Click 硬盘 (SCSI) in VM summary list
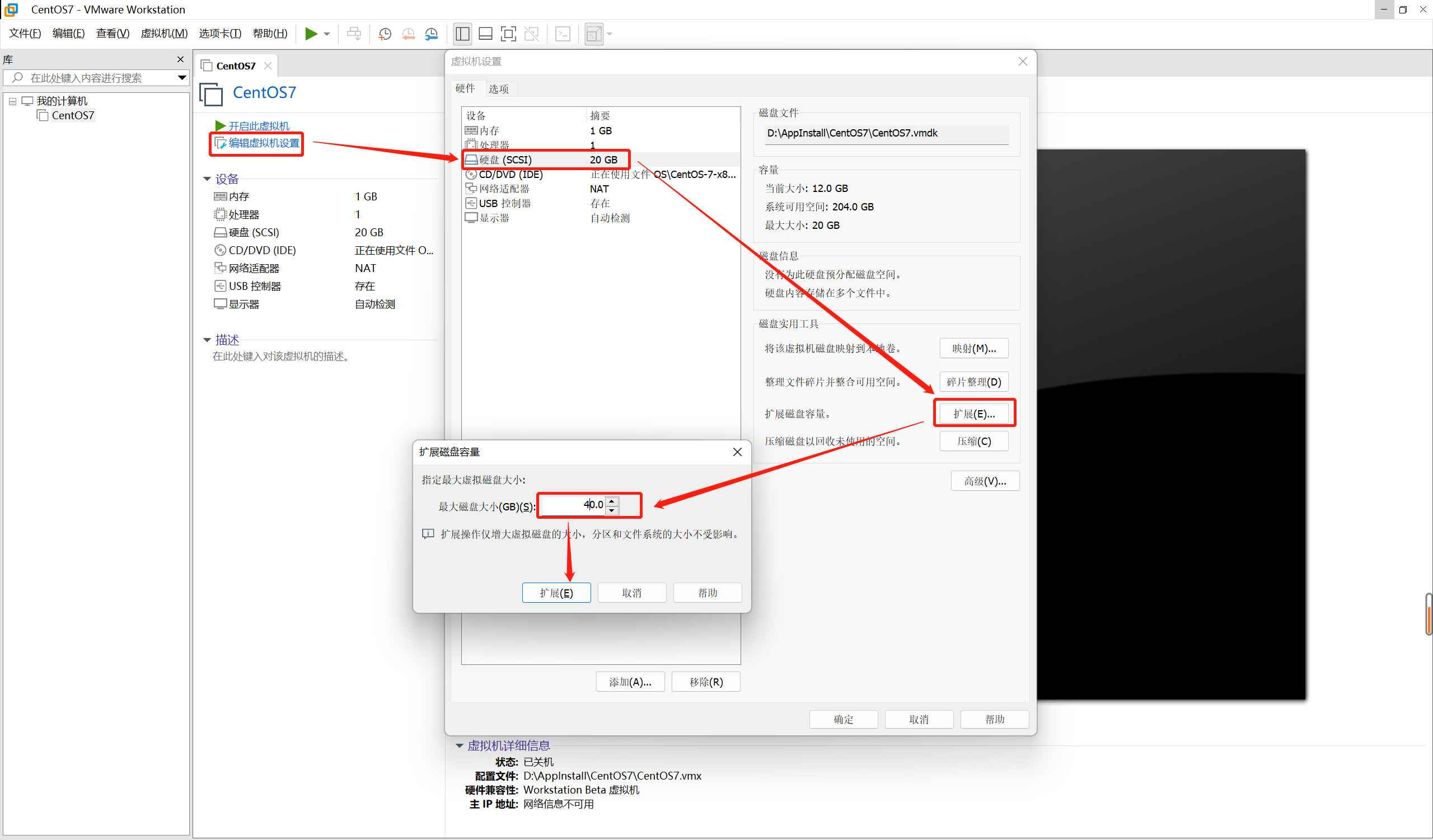Image resolution: width=1433 pixels, height=840 pixels. [x=254, y=232]
